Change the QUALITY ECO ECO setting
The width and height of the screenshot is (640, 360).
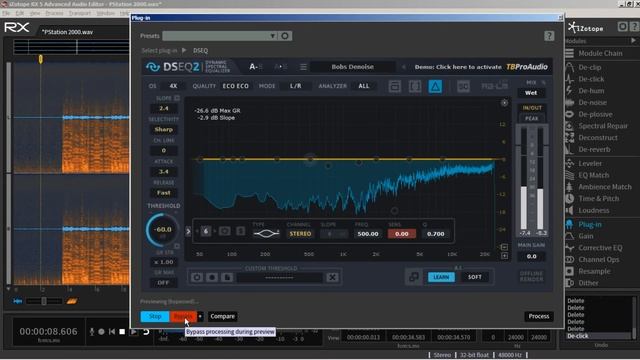(x=236, y=86)
